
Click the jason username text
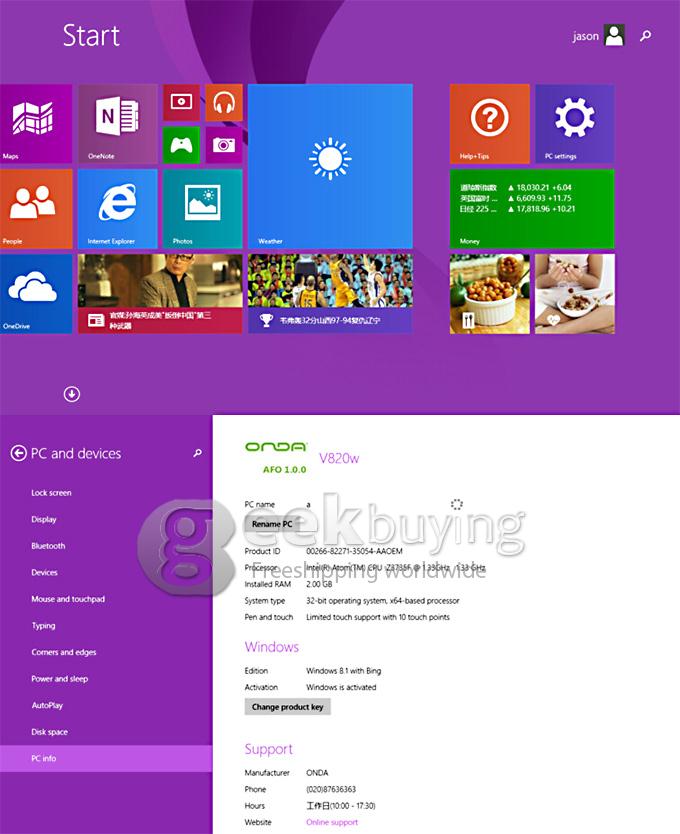(x=585, y=36)
